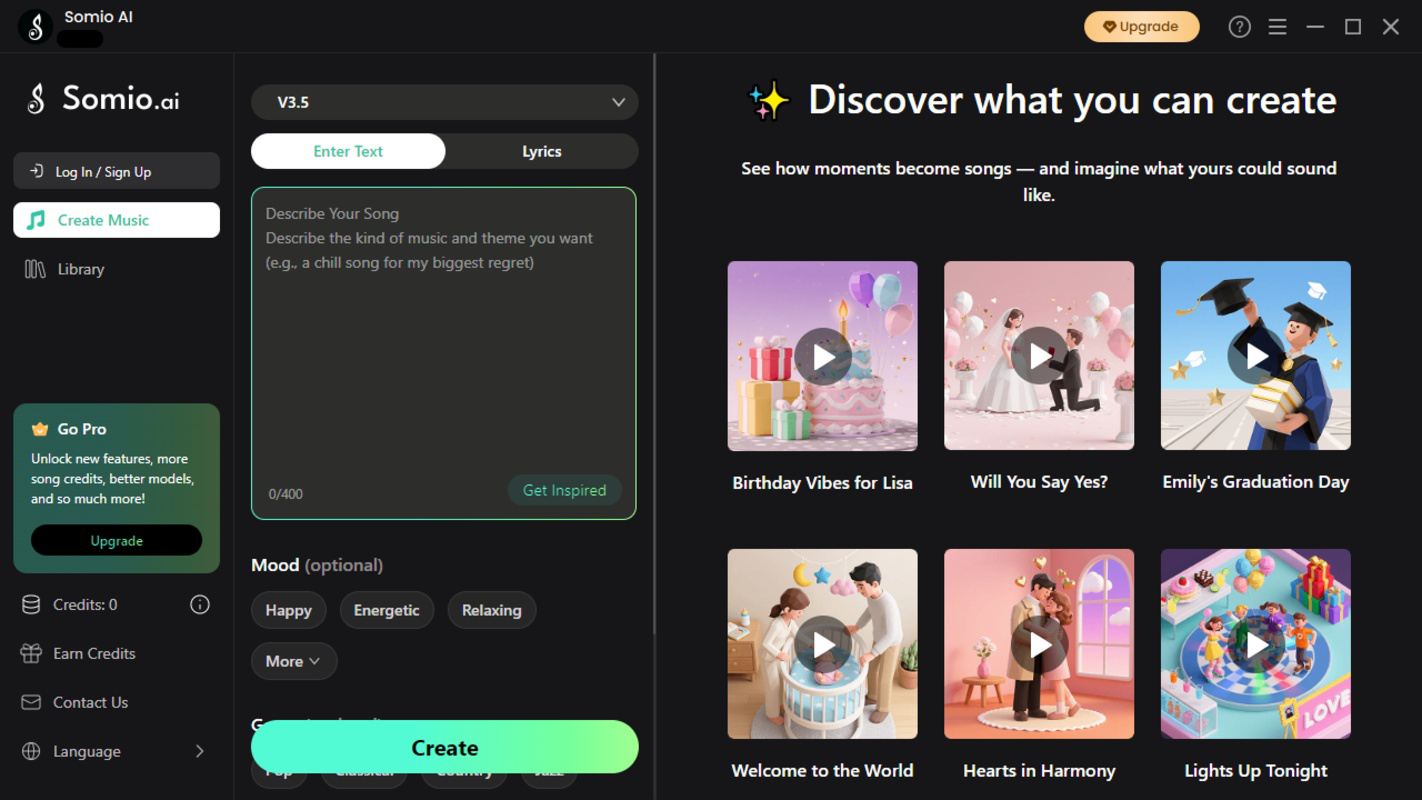Click the Somio AI app logo in title bar
Viewport: 1422px width, 800px height.
(x=35, y=26)
